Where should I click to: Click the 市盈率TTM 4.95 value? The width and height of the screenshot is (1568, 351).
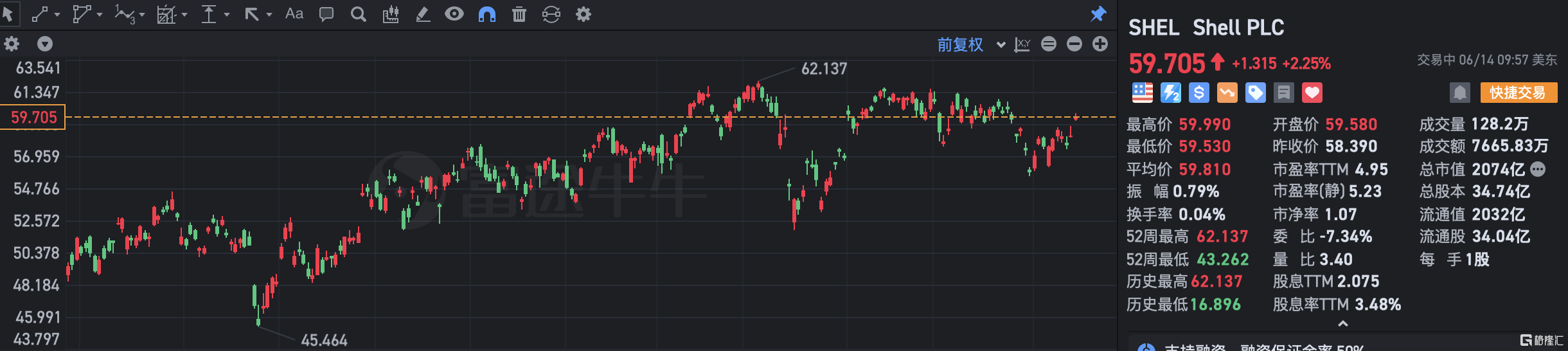(x=1371, y=169)
